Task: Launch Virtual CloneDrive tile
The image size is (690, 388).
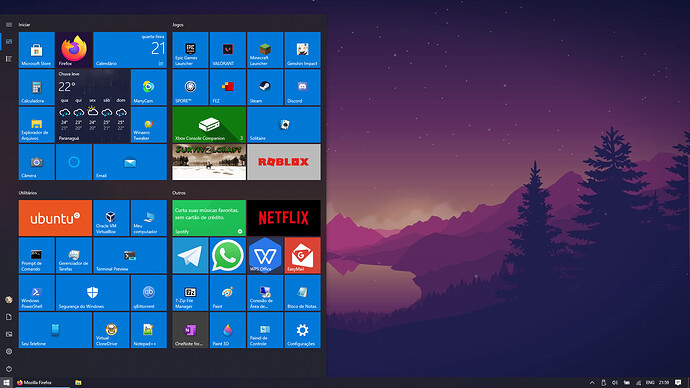Action: 111,330
